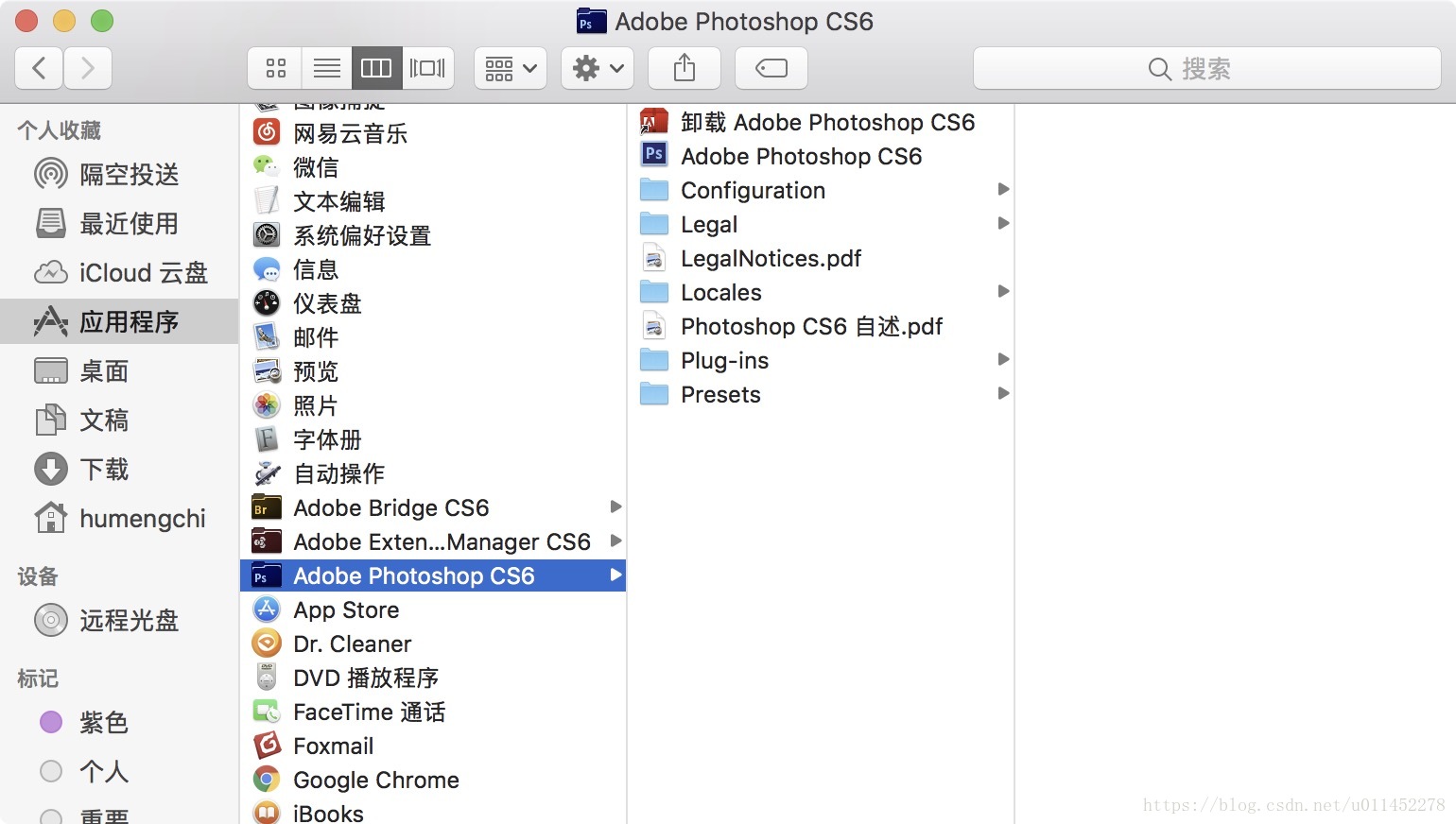
Task: Select the 个人 tag in sidebar
Action: click(x=119, y=771)
